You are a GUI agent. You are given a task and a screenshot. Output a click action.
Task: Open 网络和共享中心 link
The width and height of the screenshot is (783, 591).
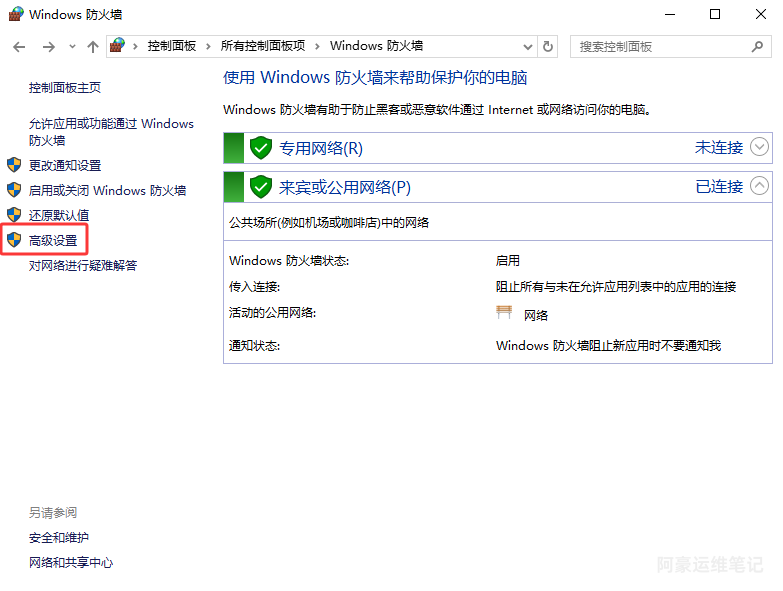tap(71, 562)
